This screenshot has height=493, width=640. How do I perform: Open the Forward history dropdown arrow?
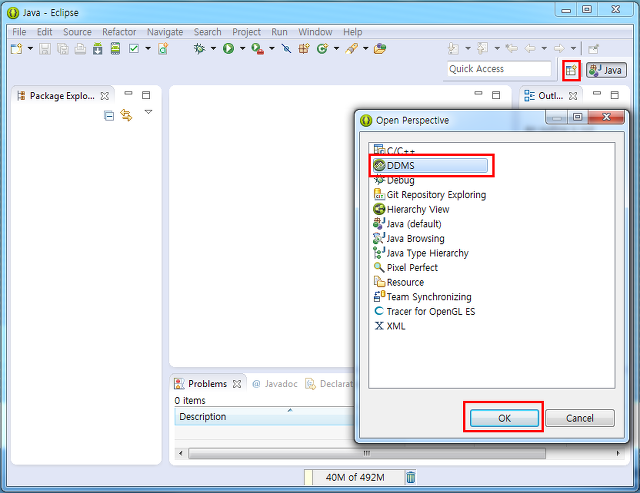click(573, 49)
